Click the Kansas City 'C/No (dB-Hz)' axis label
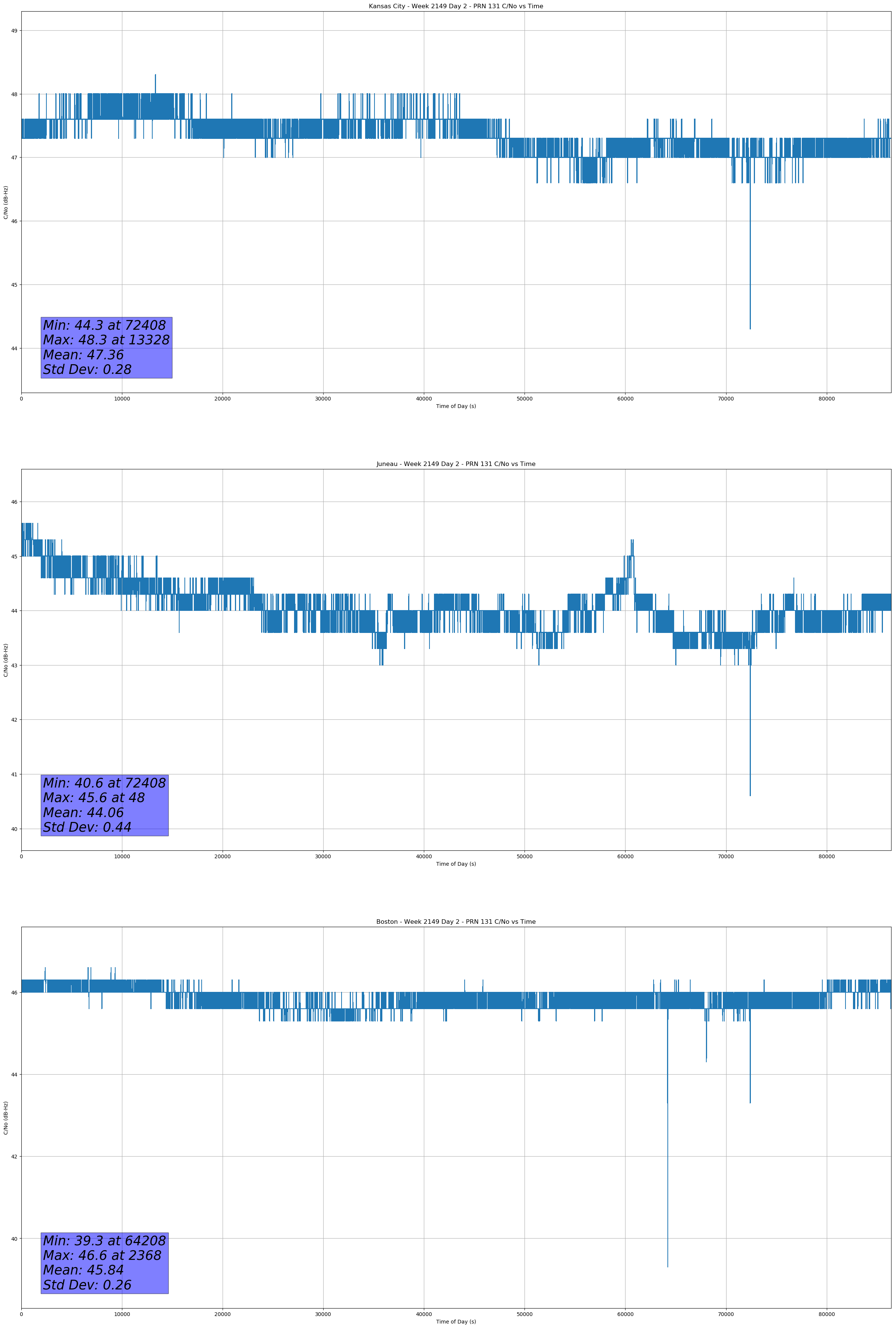Screen dimensions: 896x1328 [6, 202]
